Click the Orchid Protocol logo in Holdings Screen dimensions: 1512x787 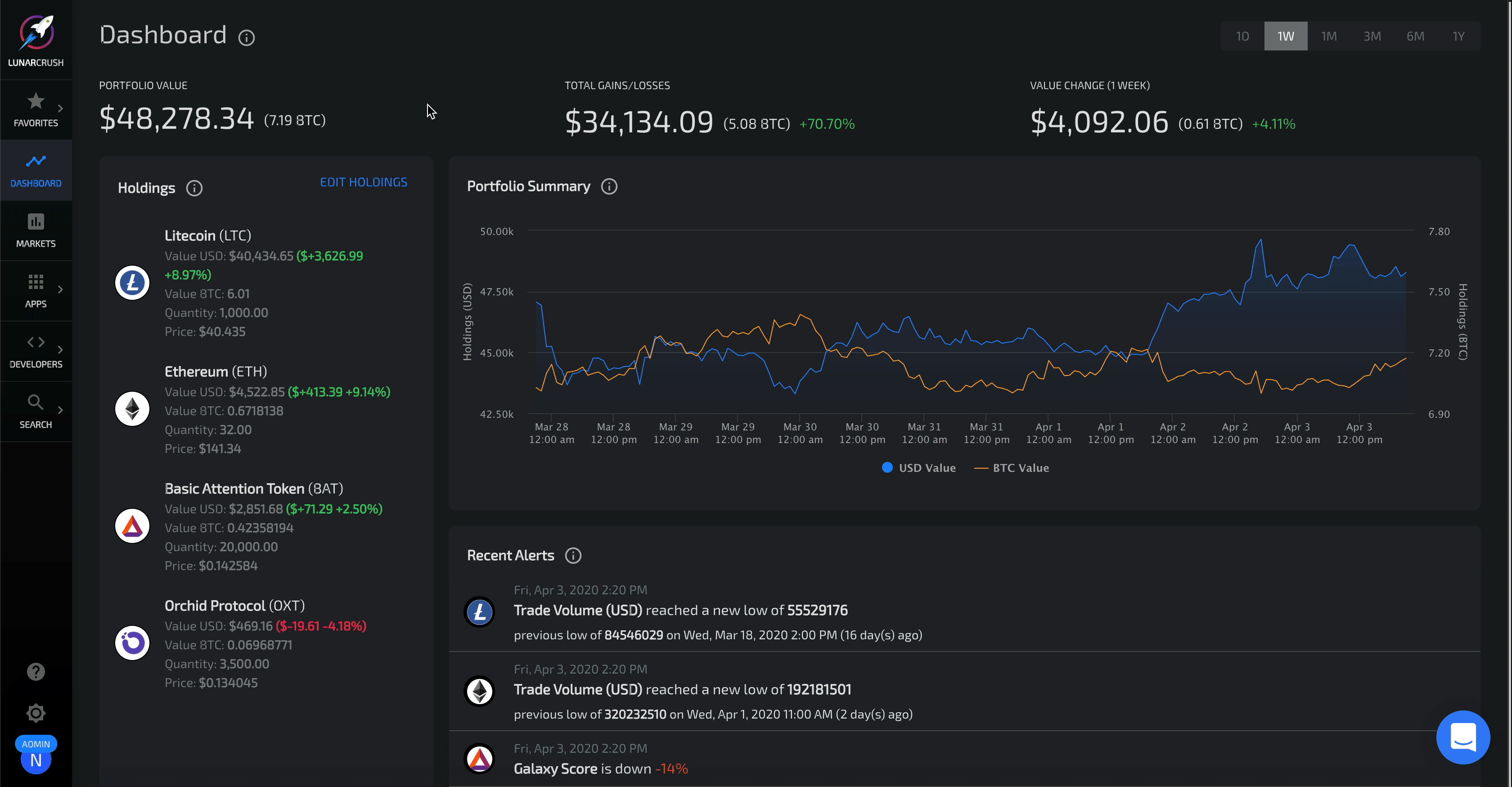click(132, 642)
